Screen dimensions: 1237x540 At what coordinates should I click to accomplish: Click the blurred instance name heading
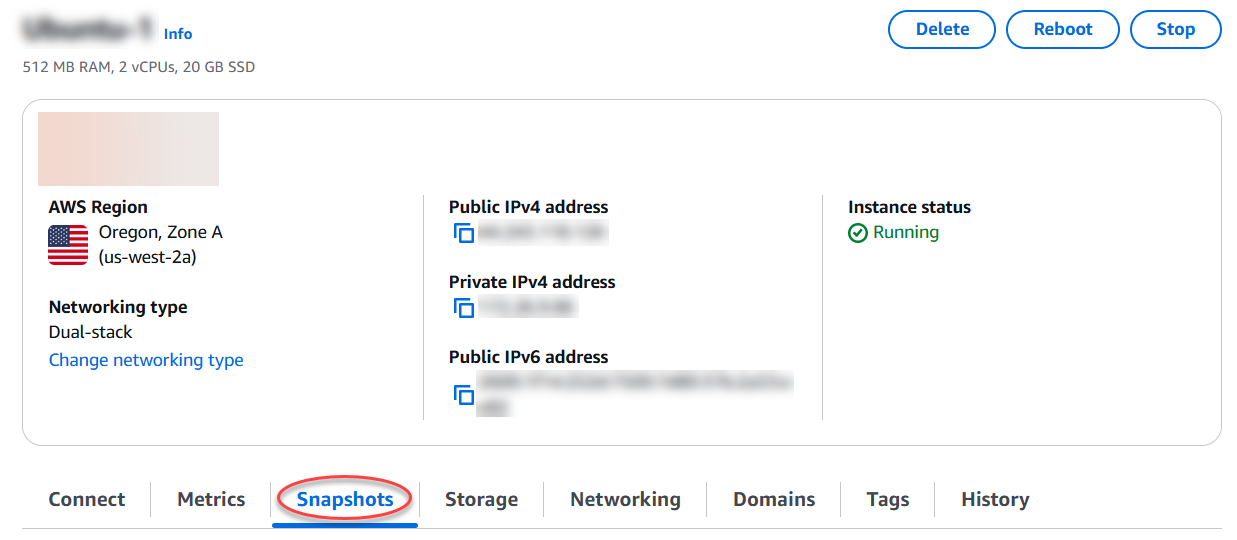click(88, 29)
